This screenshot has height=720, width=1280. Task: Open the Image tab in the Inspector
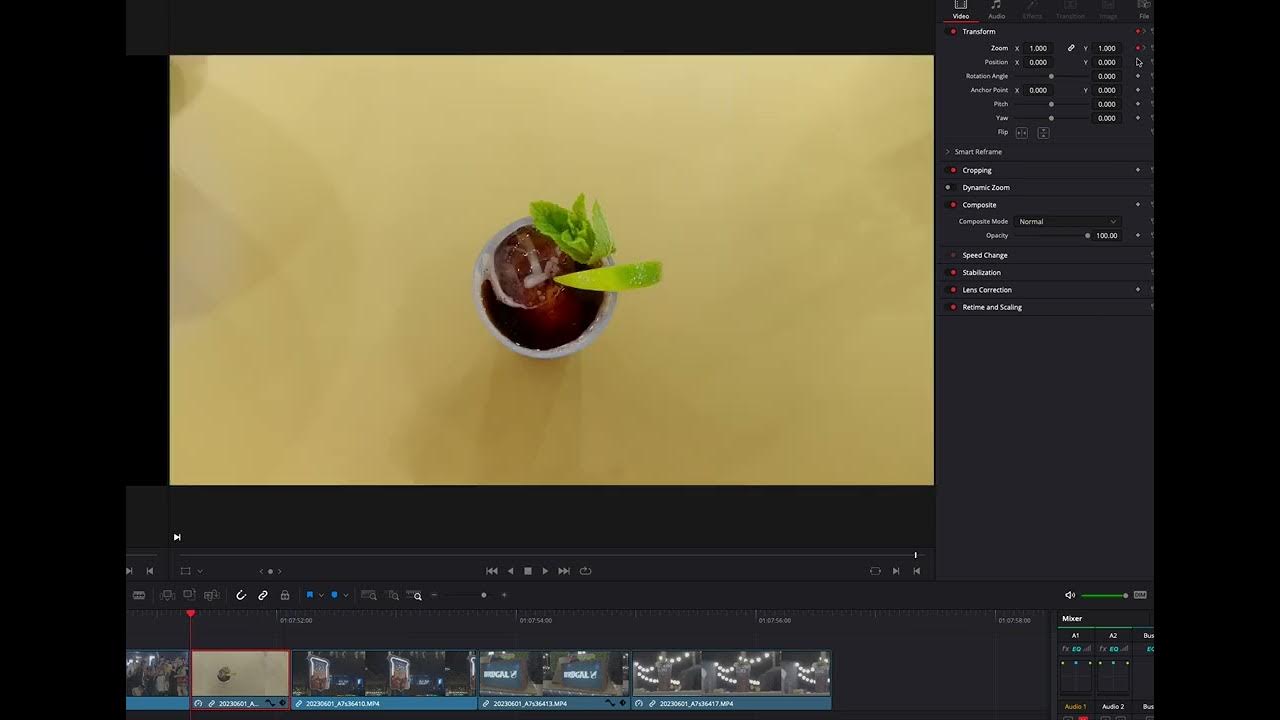click(1108, 10)
